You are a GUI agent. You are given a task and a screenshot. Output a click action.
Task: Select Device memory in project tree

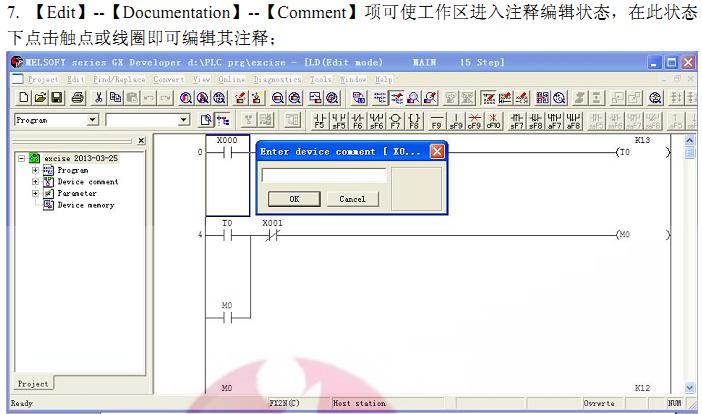point(85,205)
